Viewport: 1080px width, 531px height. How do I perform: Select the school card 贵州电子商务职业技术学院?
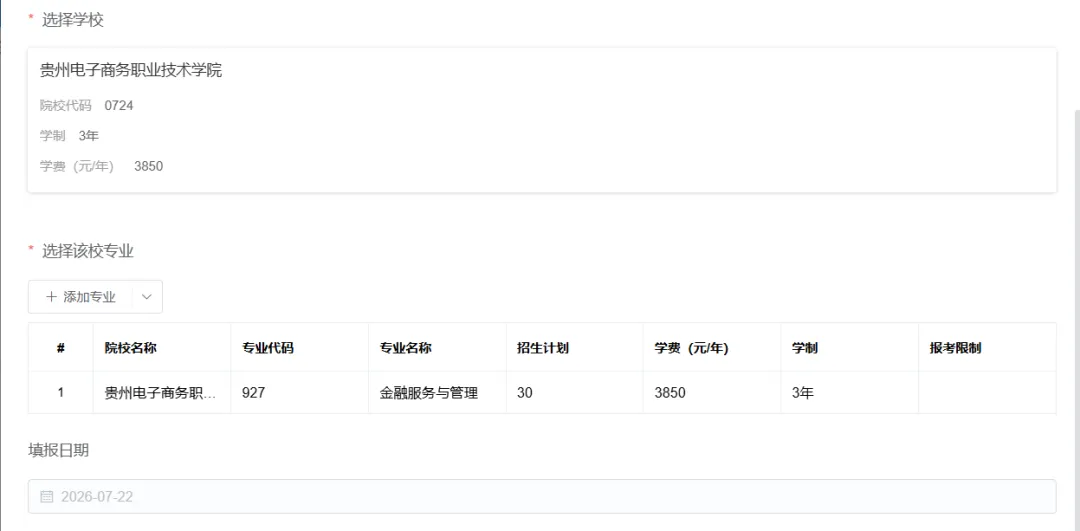tap(541, 120)
